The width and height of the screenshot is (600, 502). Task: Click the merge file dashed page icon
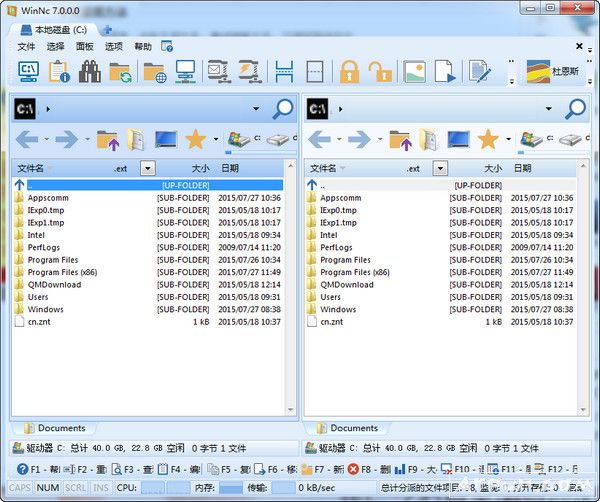pos(315,72)
